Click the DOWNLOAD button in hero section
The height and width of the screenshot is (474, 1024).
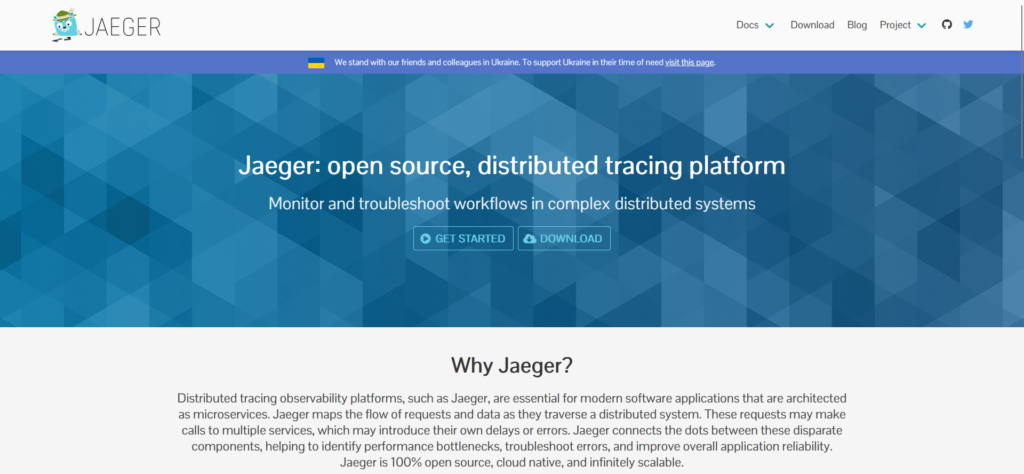tap(564, 238)
